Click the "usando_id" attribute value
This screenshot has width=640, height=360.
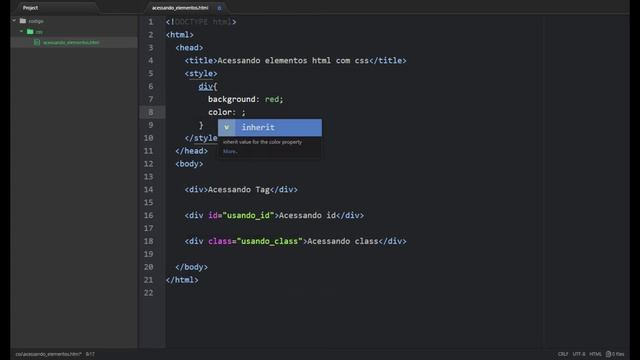[x=248, y=215]
